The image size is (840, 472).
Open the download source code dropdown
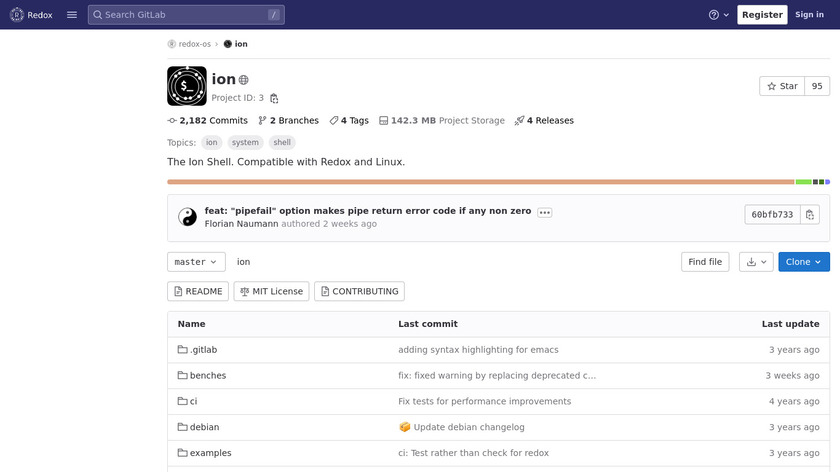[x=756, y=262]
